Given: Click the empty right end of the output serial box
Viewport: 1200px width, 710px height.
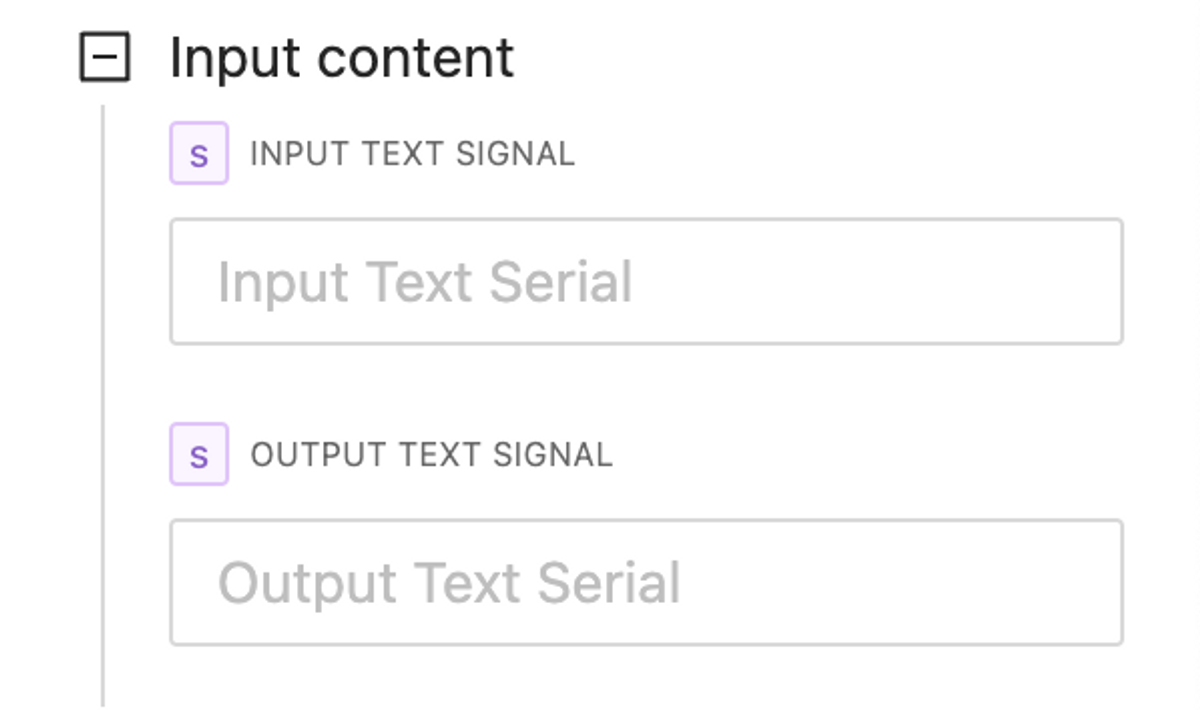Looking at the screenshot, I should coord(1050,582).
